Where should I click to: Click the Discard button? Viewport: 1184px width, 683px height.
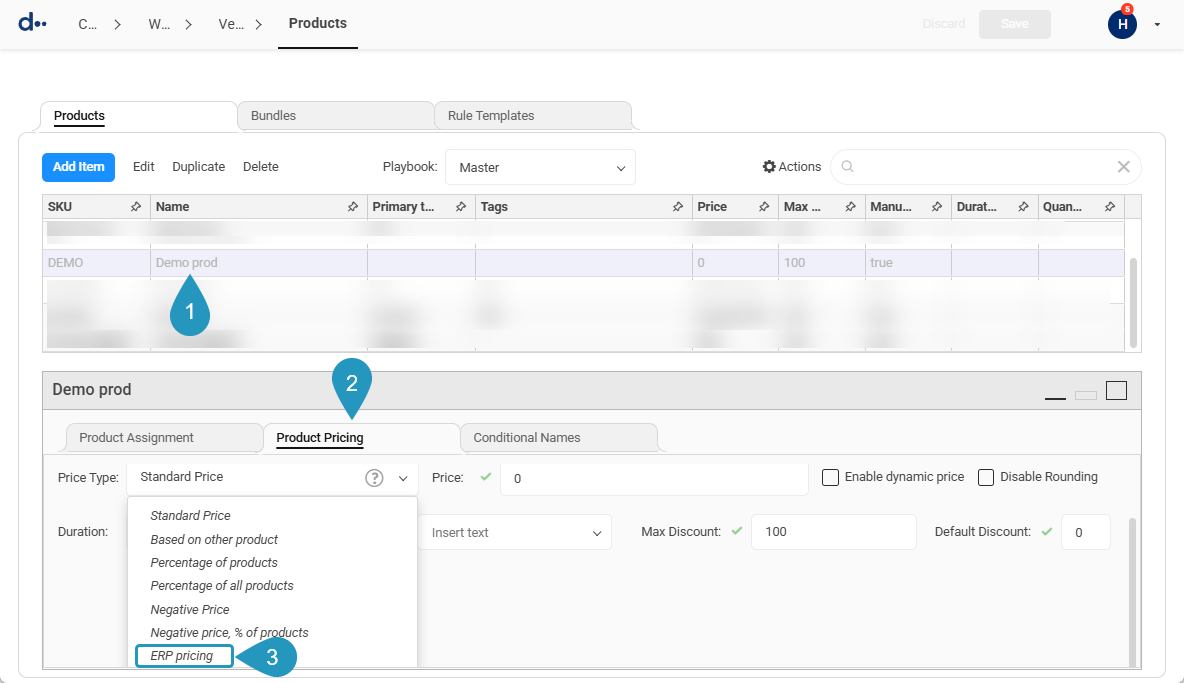944,24
